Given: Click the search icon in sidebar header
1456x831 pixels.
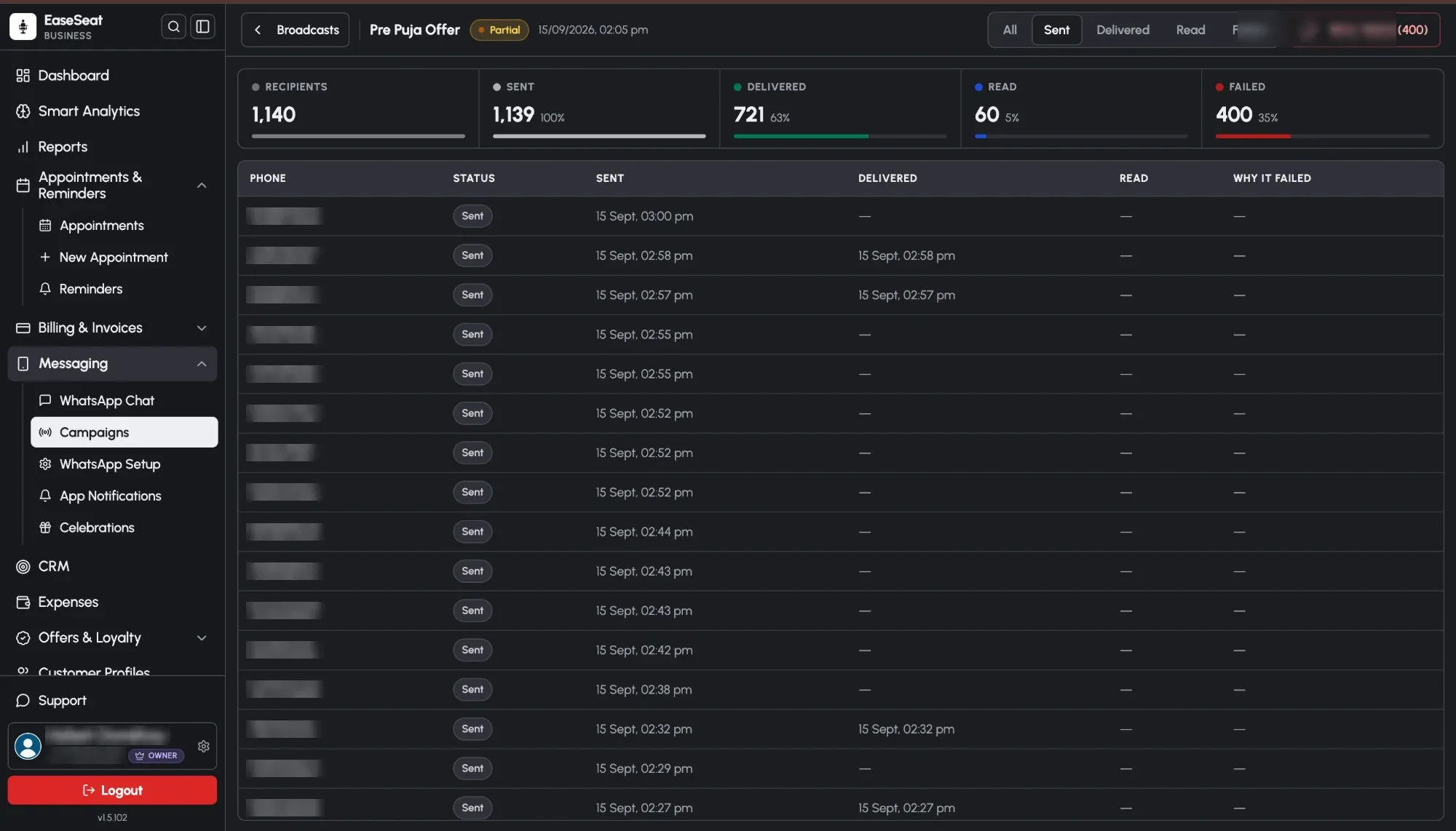Looking at the screenshot, I should [173, 27].
